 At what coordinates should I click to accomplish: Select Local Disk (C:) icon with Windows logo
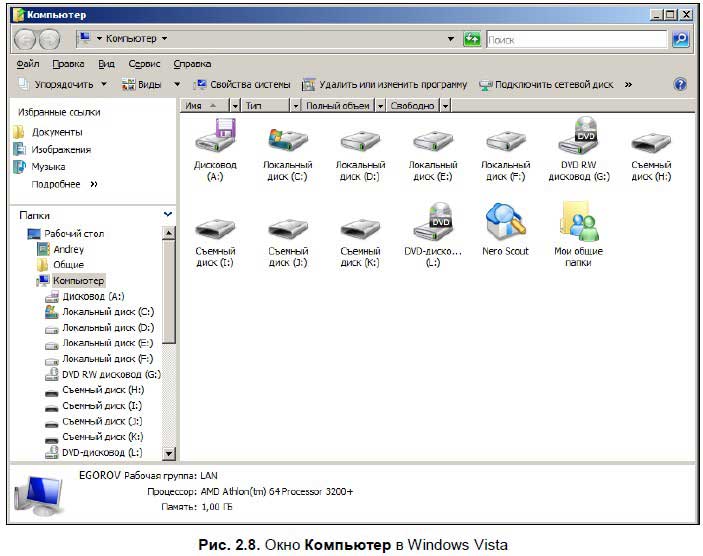pos(288,139)
